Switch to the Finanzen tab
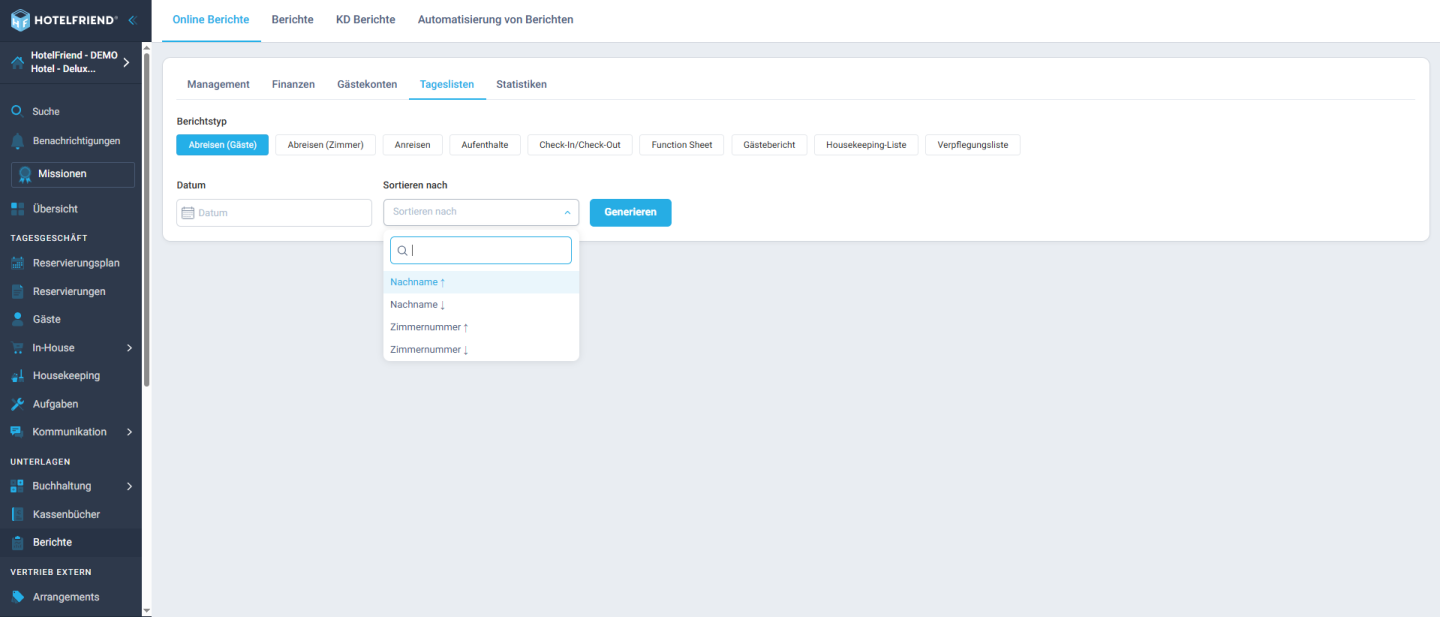 click(293, 84)
